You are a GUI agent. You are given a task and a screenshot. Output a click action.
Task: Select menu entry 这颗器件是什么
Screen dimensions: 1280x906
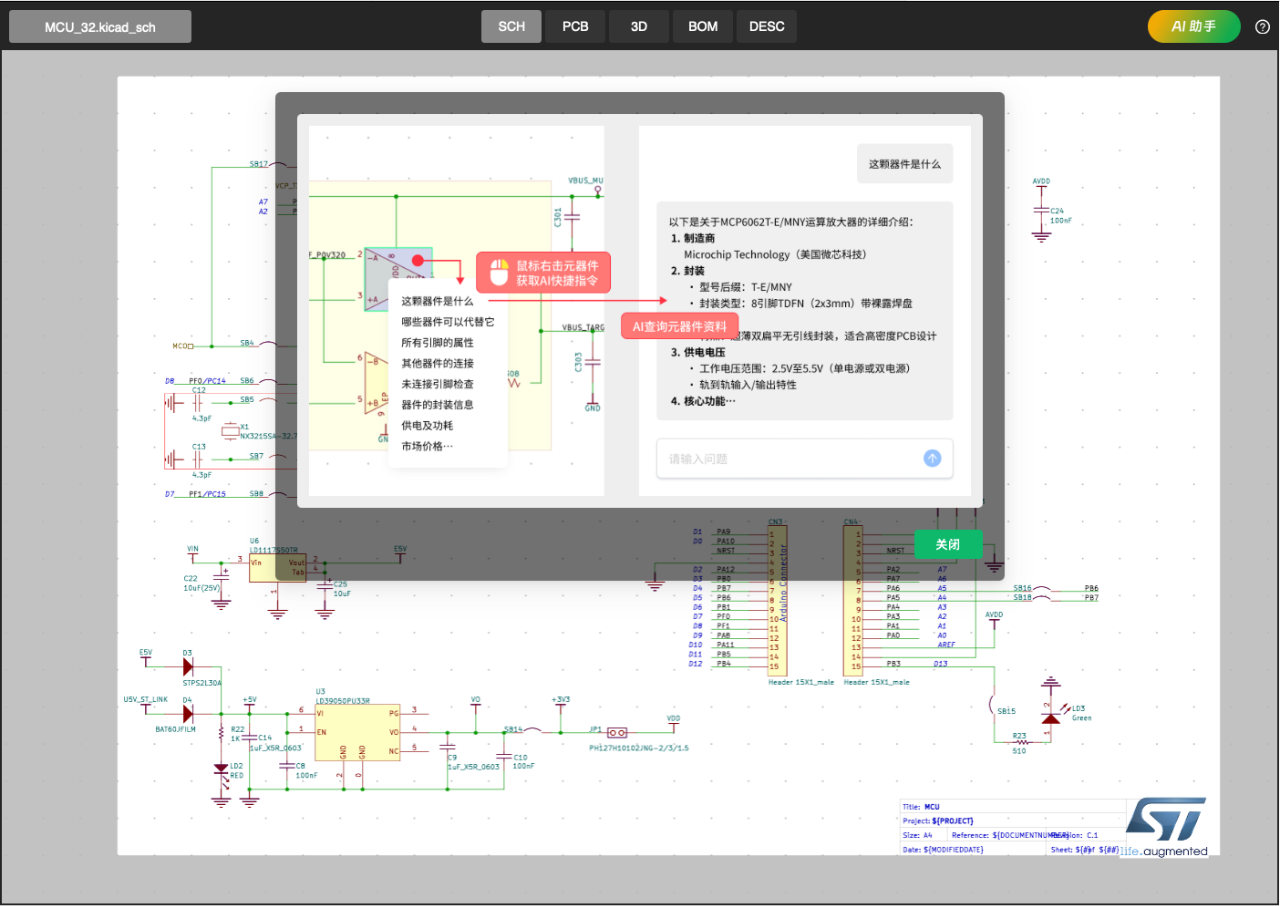click(438, 301)
